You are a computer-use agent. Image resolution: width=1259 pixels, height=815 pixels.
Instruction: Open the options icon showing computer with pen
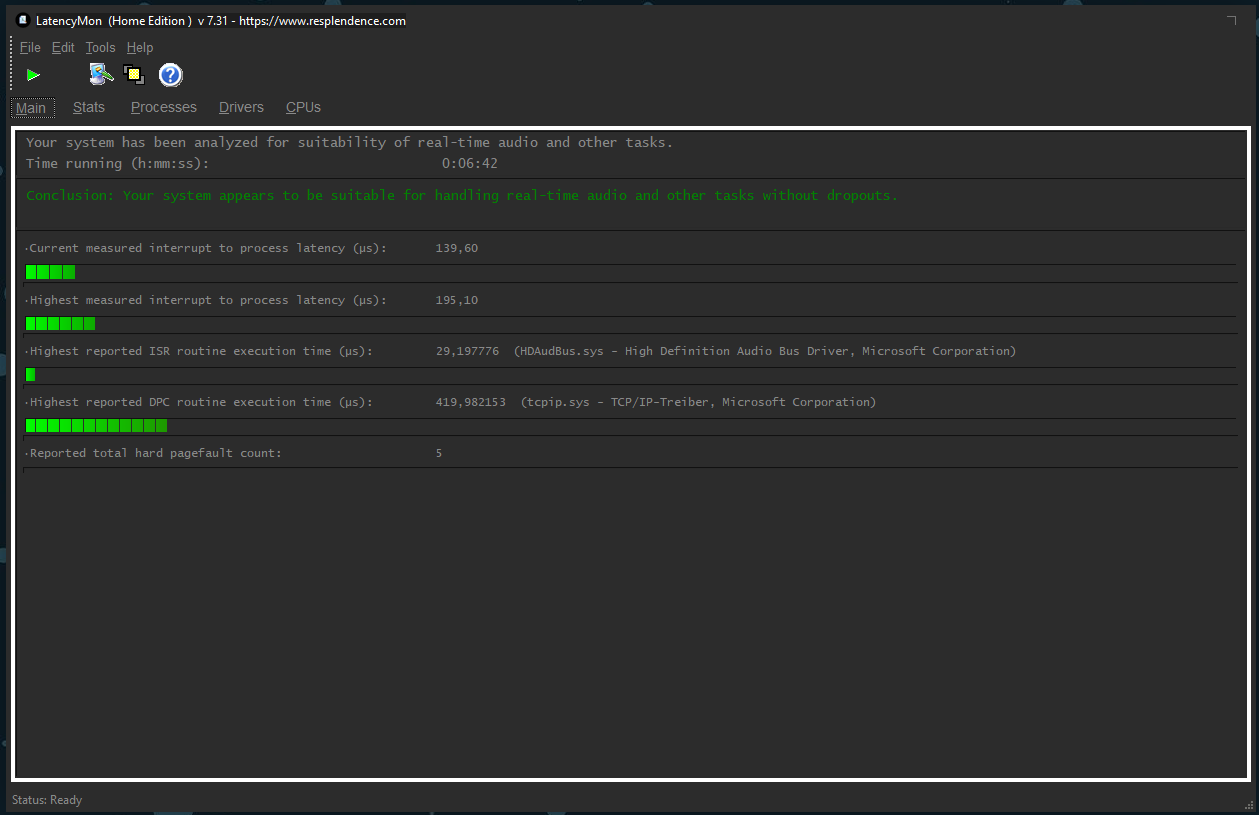[101, 75]
